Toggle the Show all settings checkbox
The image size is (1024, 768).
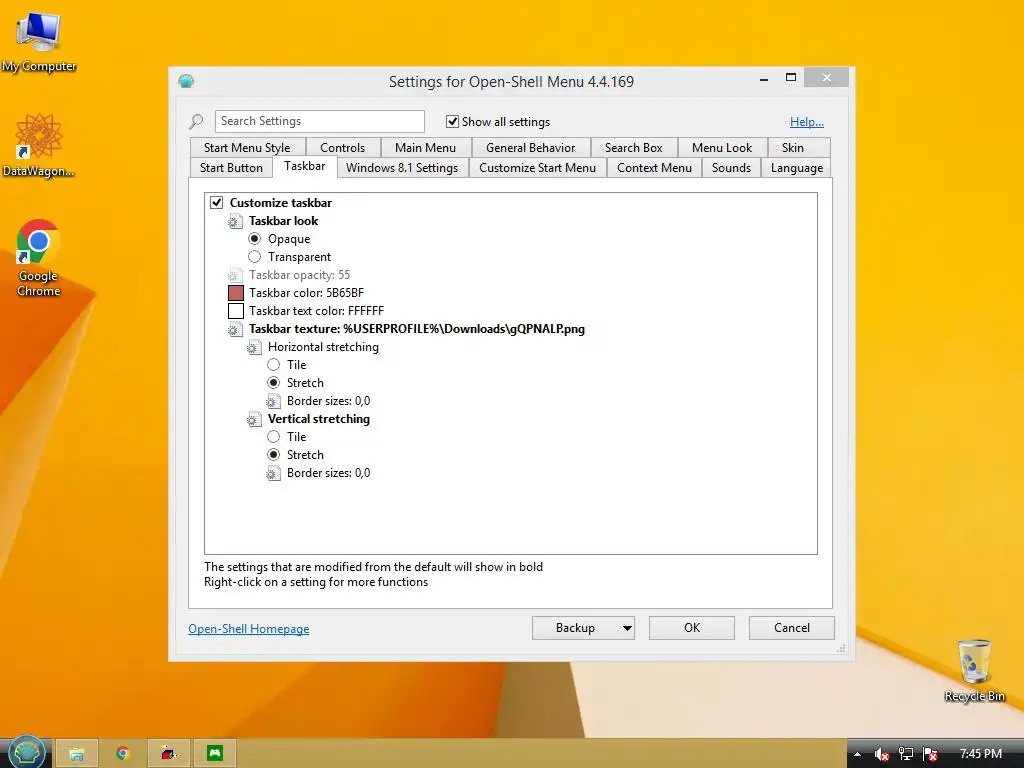(x=452, y=121)
